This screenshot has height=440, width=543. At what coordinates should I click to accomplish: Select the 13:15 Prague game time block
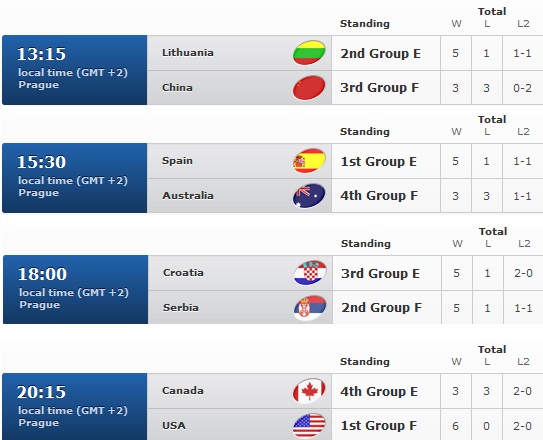click(74, 70)
